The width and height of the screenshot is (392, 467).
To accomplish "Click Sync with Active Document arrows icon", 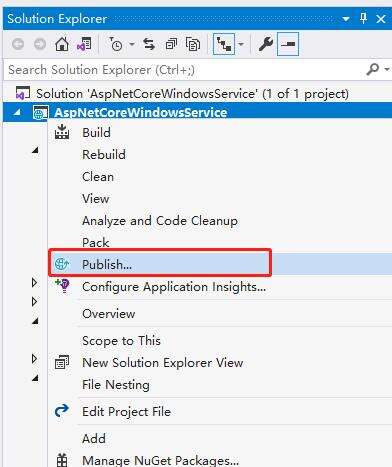I will [149, 44].
